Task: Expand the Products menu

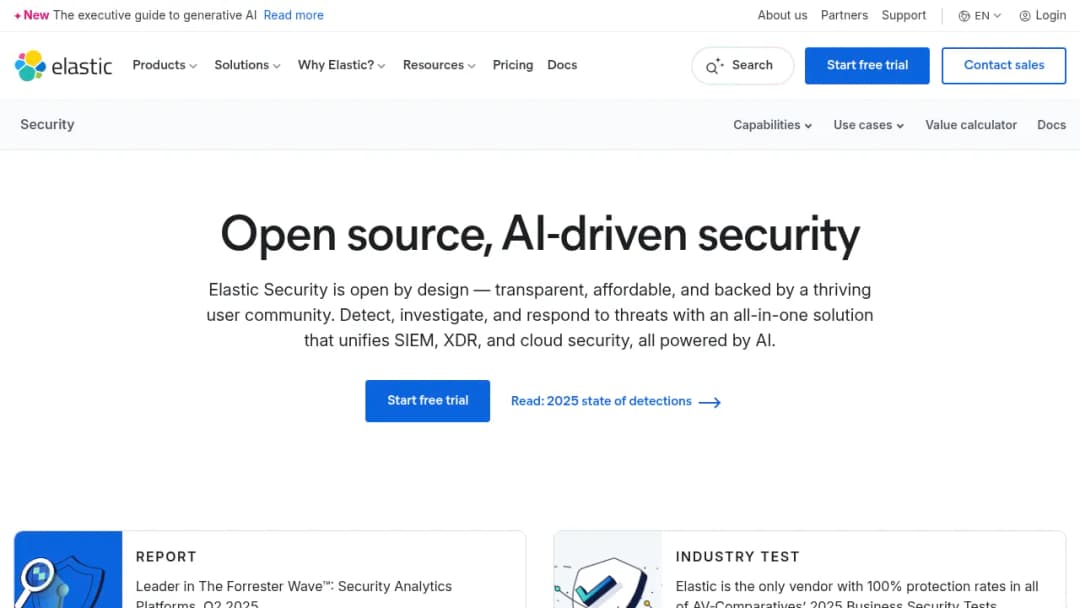Action: click(165, 65)
